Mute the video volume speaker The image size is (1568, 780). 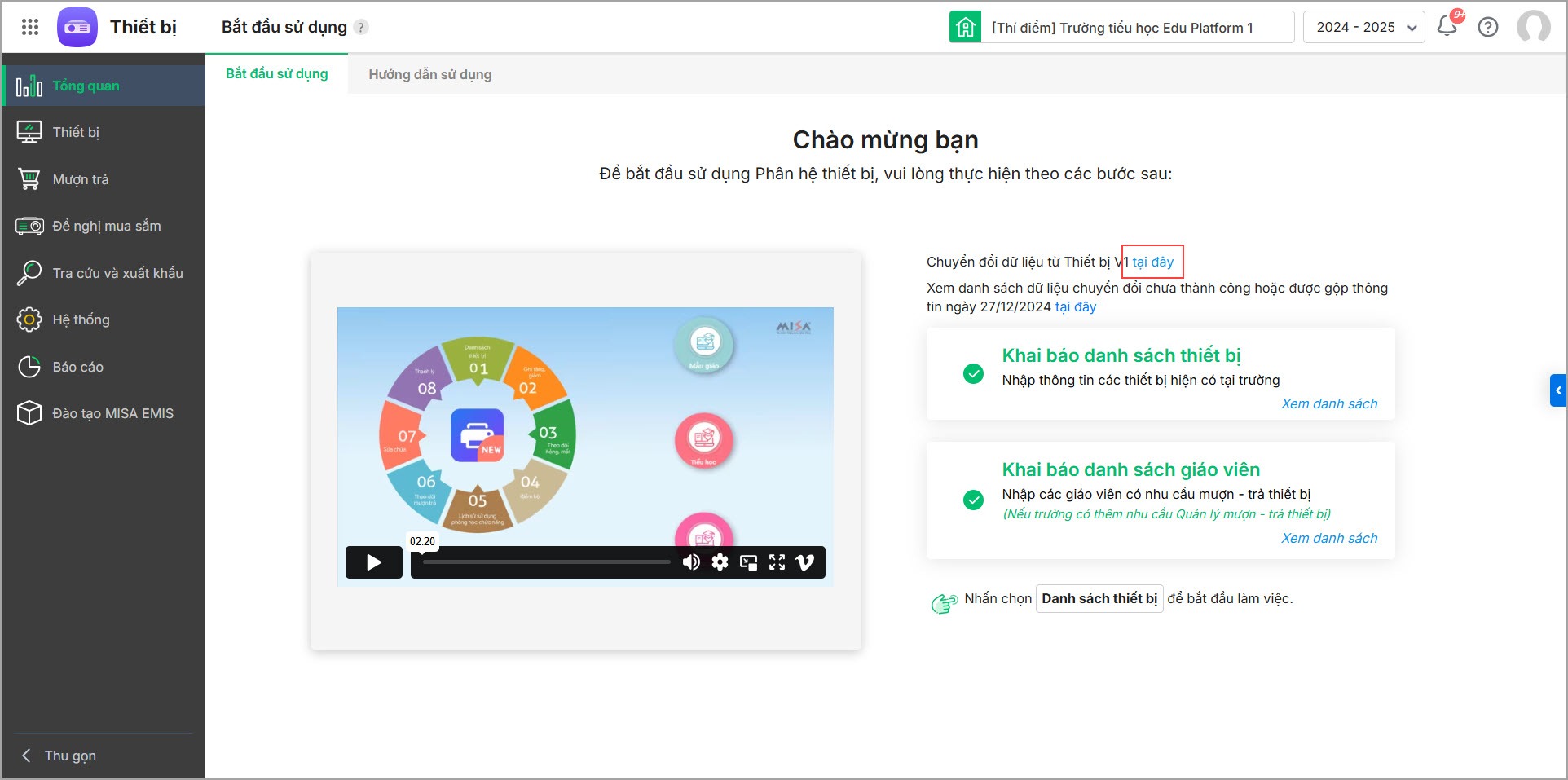(691, 562)
